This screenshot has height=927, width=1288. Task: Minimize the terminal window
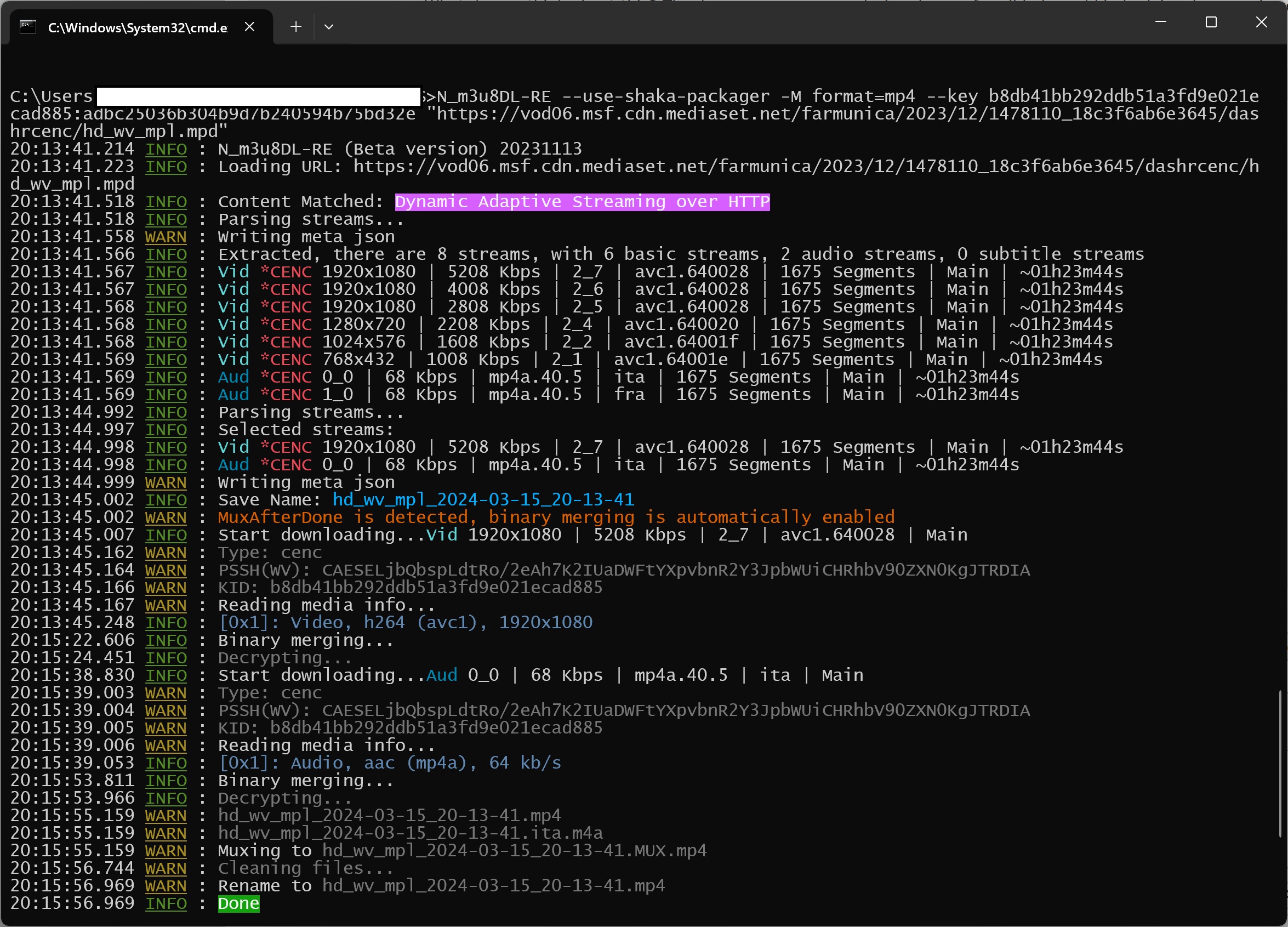point(1160,22)
